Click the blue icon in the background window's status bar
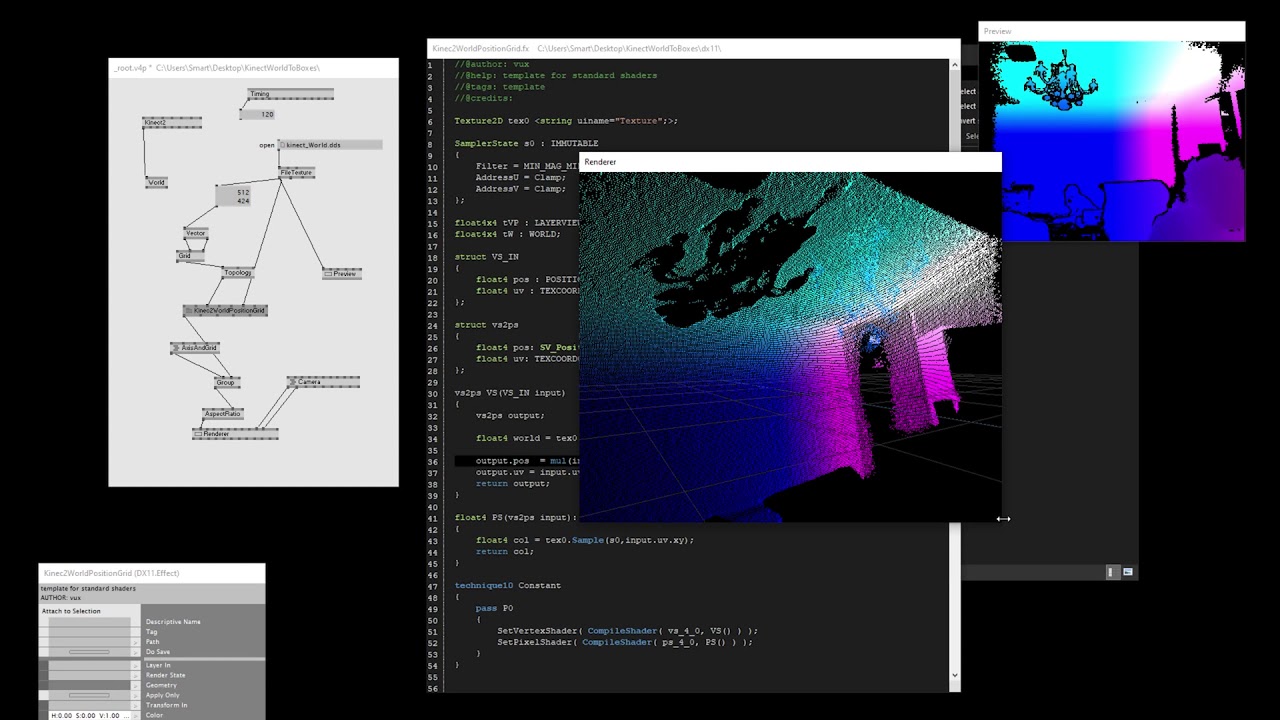 [1128, 572]
